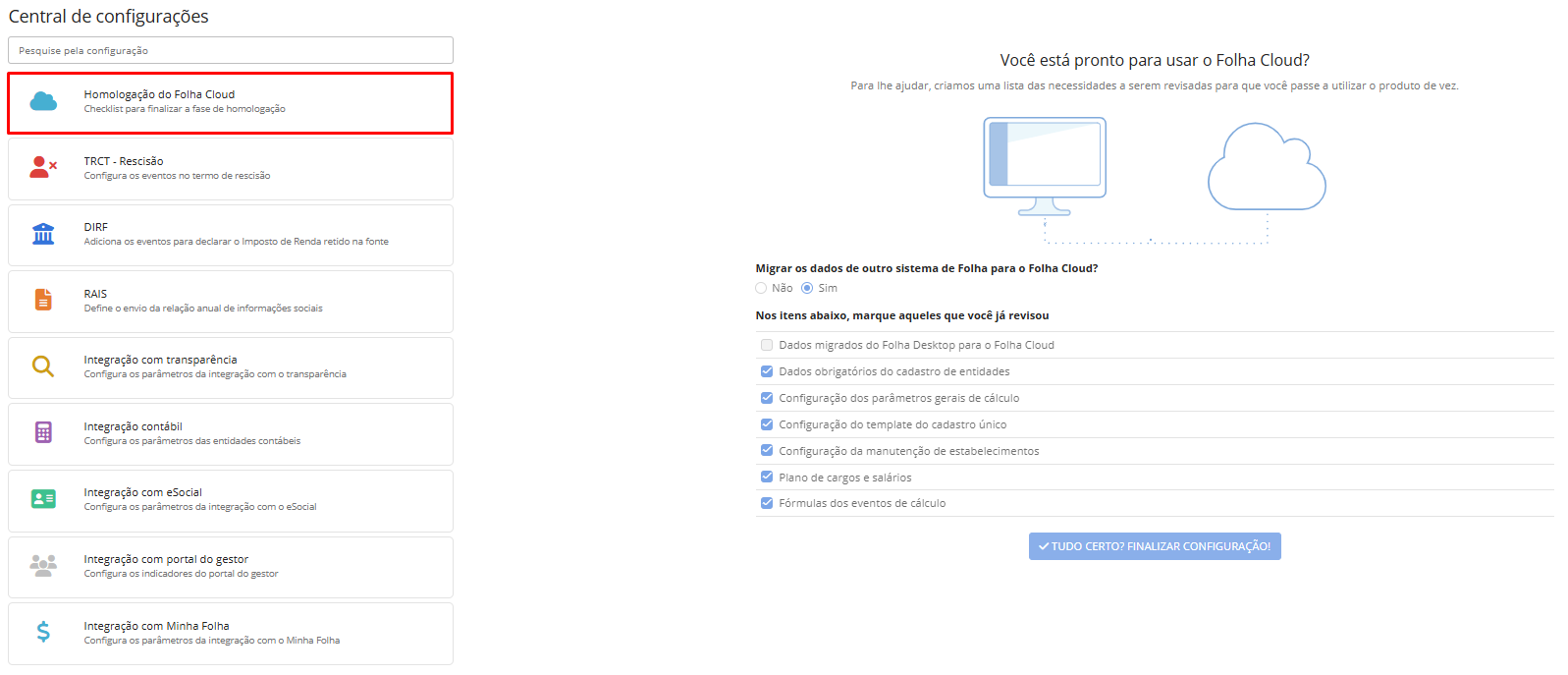Click 'Configura os eventos no termo de rescisão'
1568x675 pixels.
coord(177,176)
